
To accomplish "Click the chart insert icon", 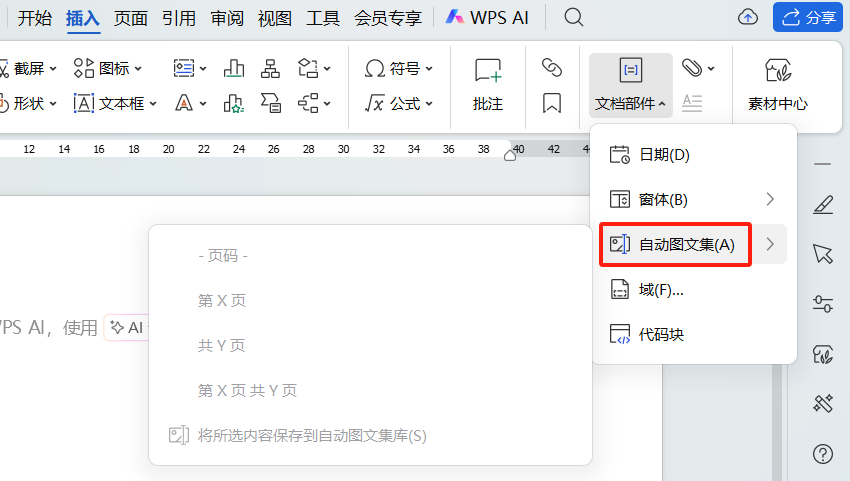I will point(234,68).
